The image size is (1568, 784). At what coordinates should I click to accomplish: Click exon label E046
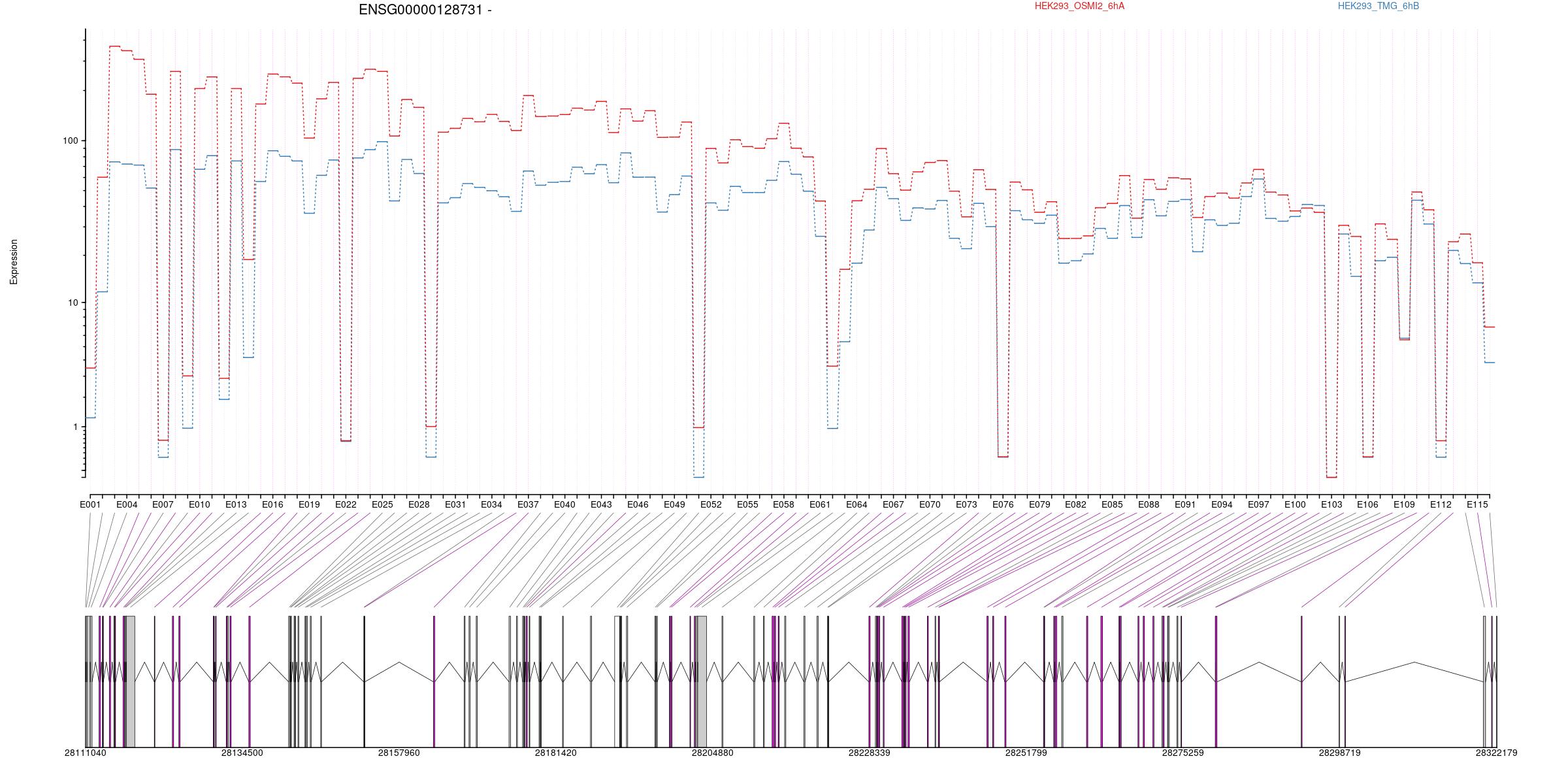[x=638, y=504]
